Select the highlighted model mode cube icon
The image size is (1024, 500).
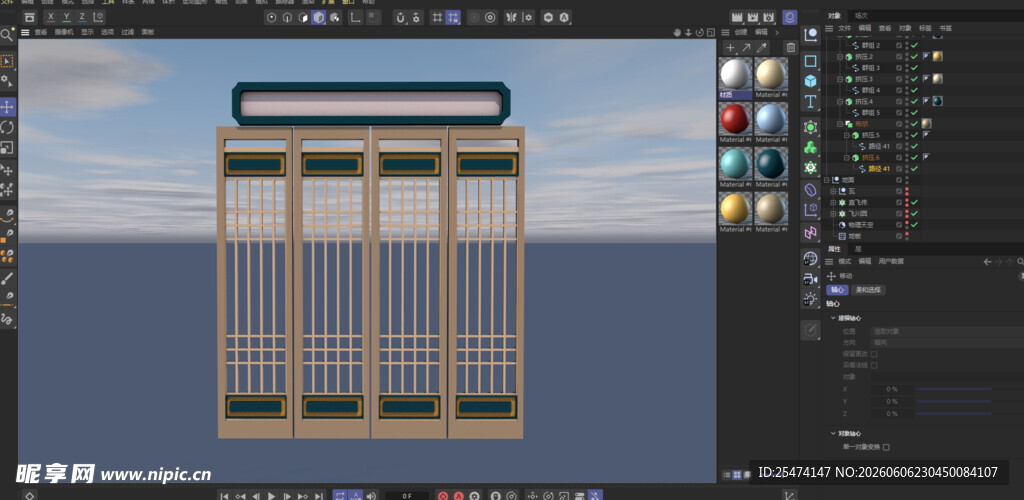[x=319, y=18]
